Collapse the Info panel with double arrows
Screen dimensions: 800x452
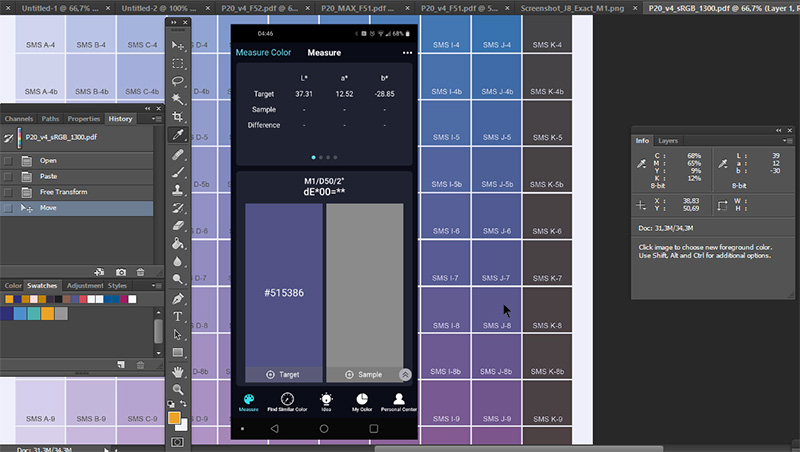(779, 129)
